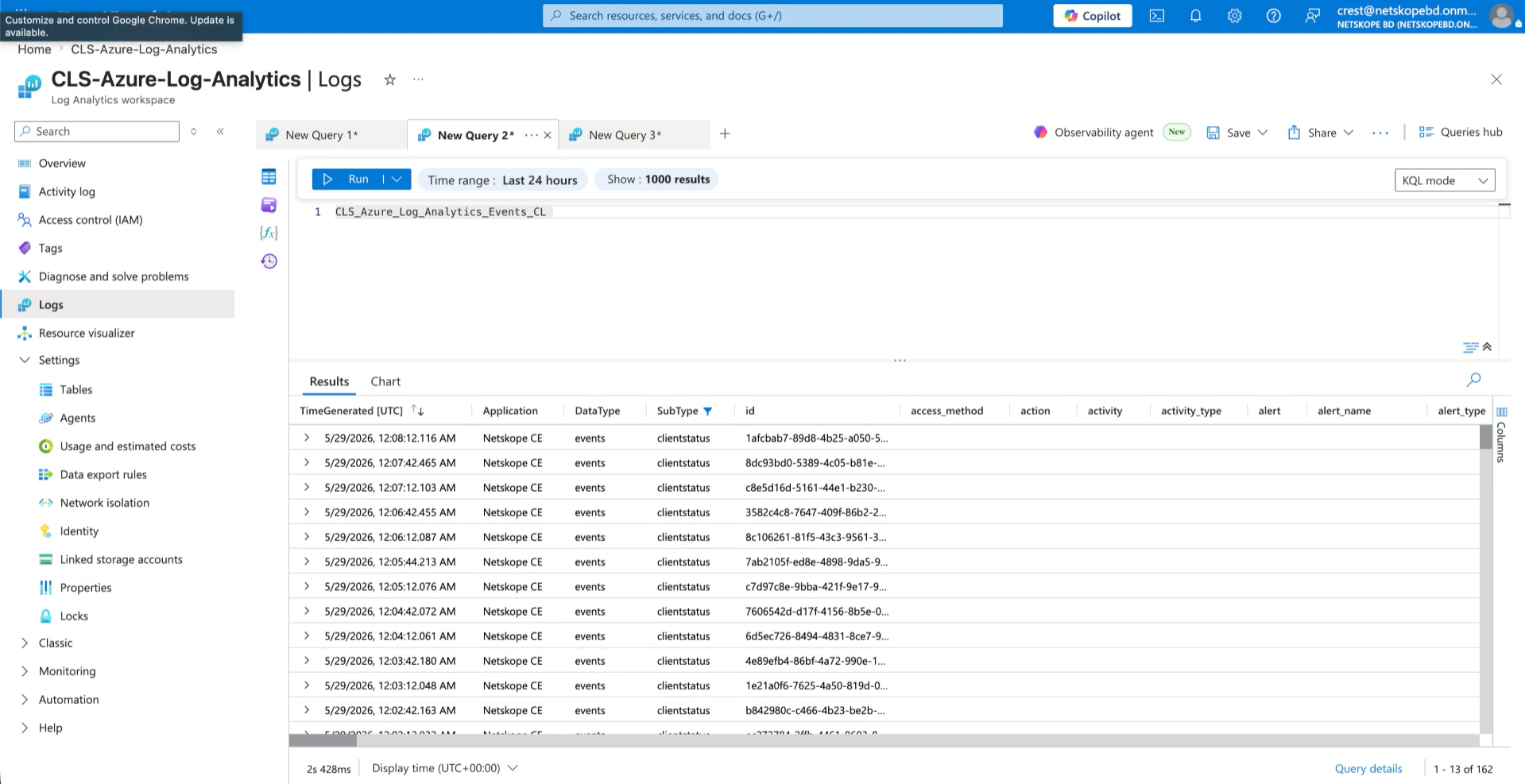Close the Logs blade

tap(1496, 79)
